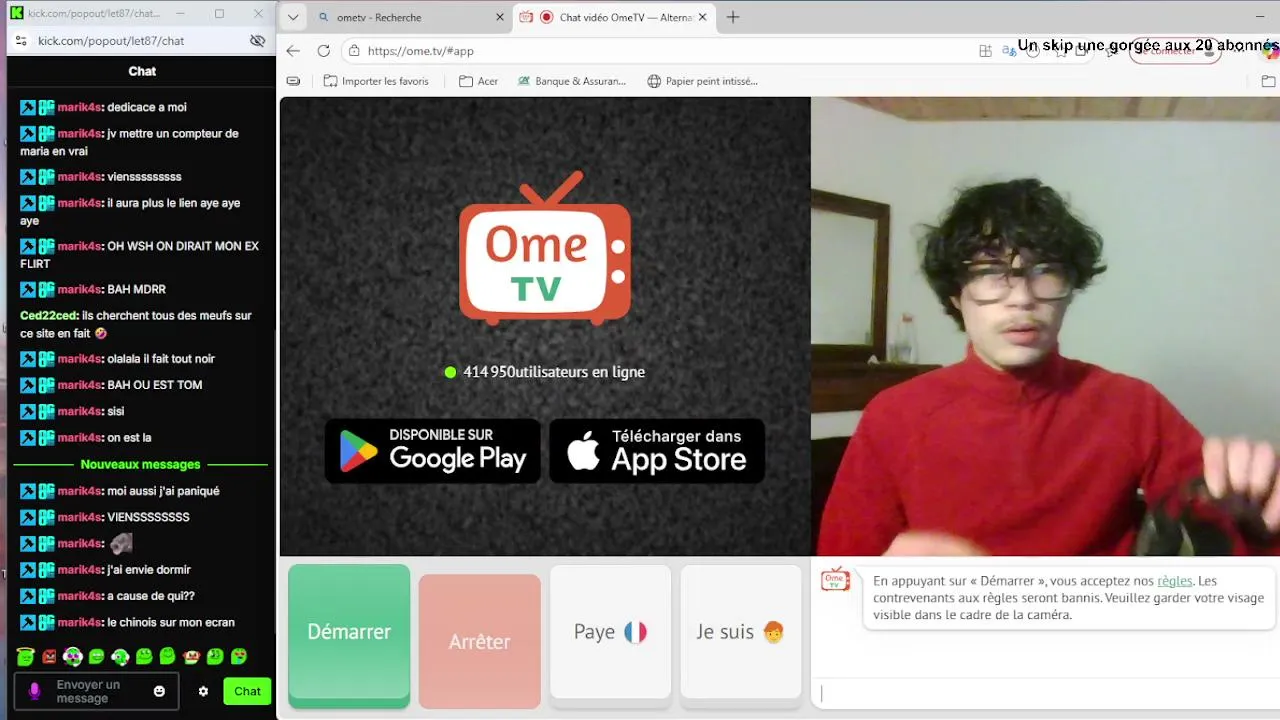Click the Google Play download badge

pos(433,451)
